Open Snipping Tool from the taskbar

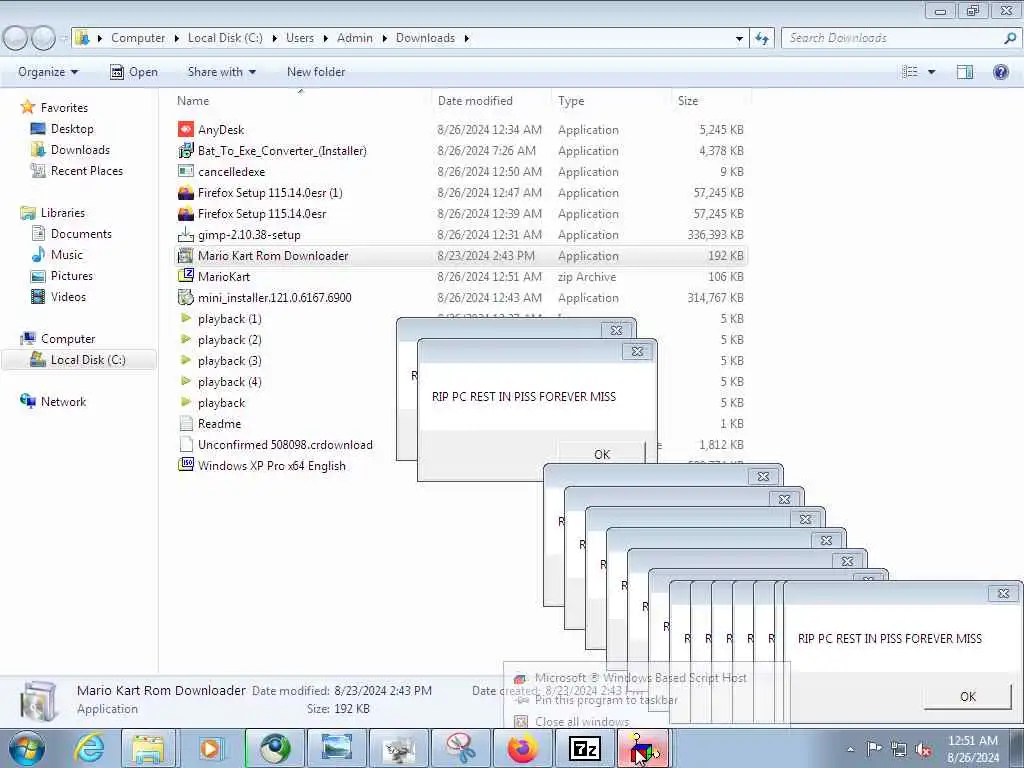click(460, 748)
